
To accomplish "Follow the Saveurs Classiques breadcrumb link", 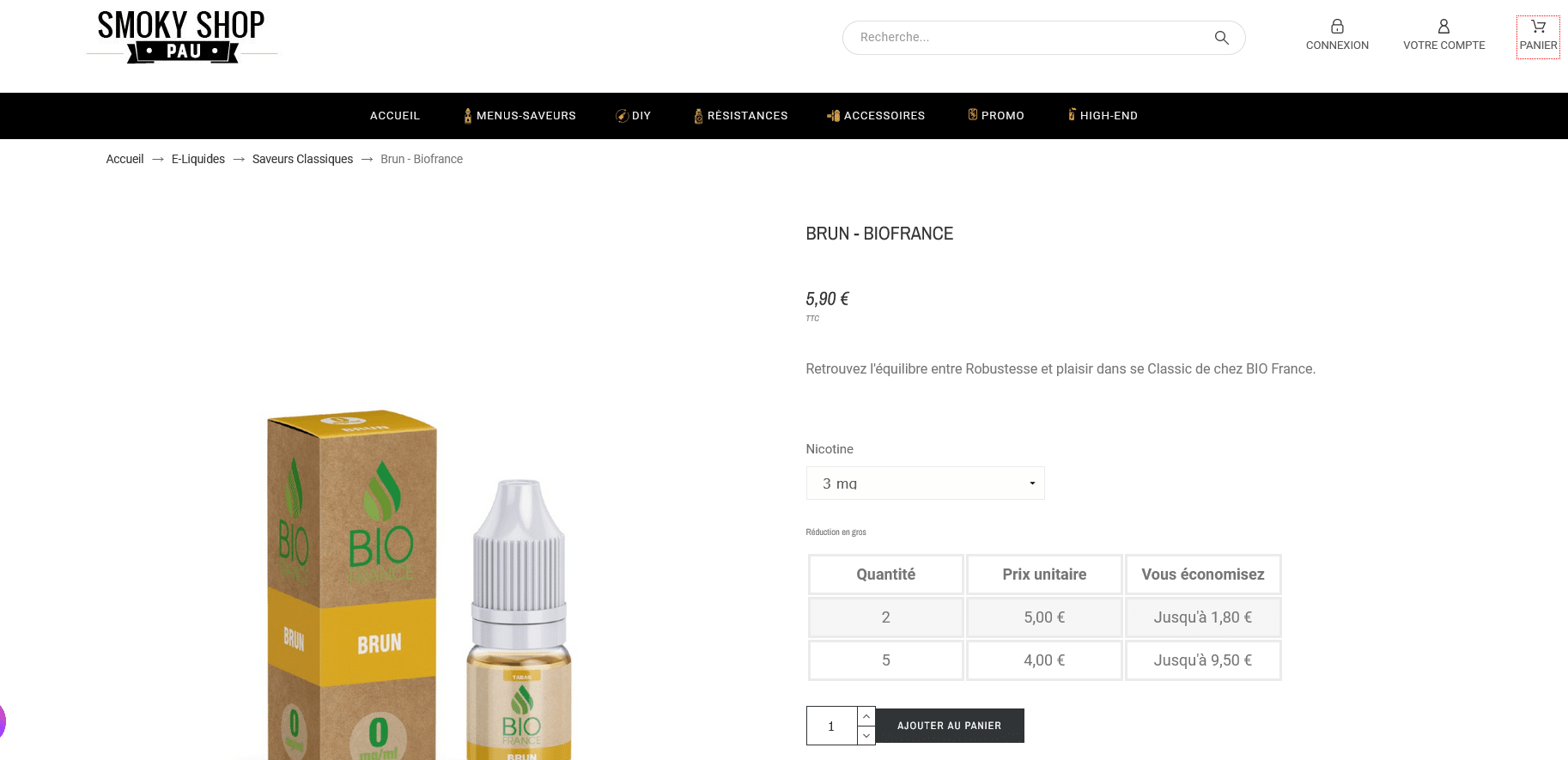I will (302, 159).
